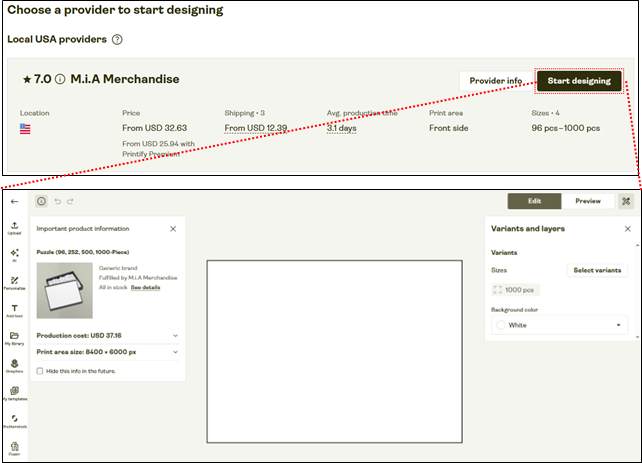Open My templates in the sidebar
The image size is (642, 463).
pyautogui.click(x=15, y=393)
